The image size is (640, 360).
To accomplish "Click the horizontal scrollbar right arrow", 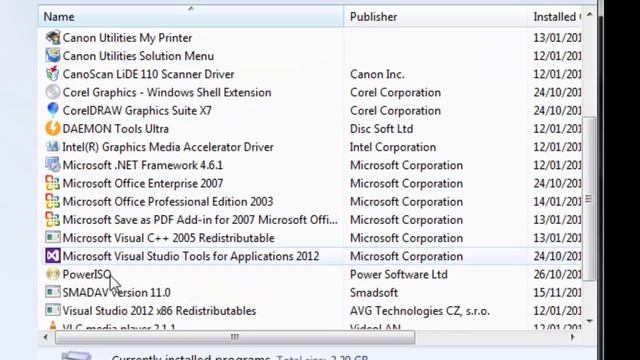I will click(x=573, y=337).
